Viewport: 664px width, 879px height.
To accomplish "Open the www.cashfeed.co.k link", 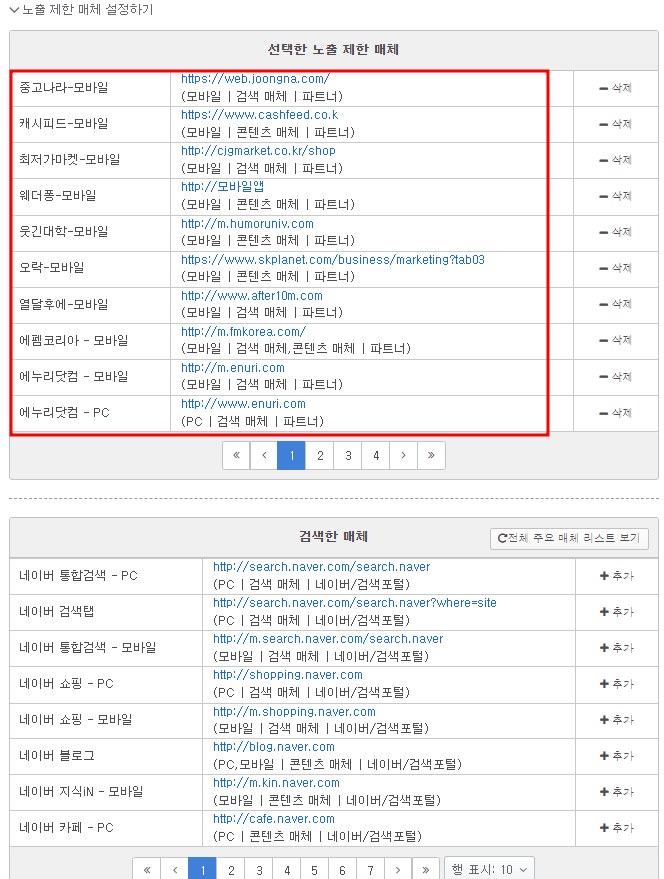I will [260, 115].
